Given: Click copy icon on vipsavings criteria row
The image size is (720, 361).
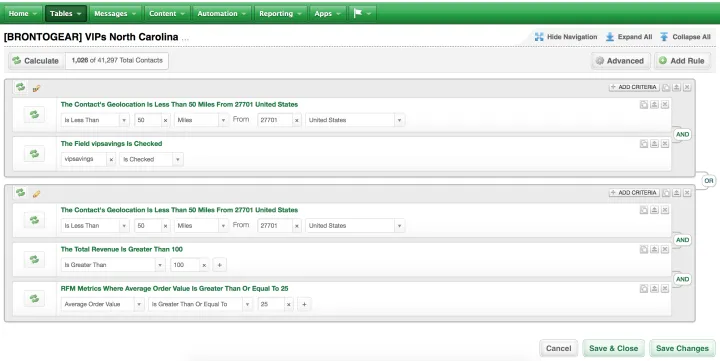Looking at the screenshot, I should tap(644, 144).
